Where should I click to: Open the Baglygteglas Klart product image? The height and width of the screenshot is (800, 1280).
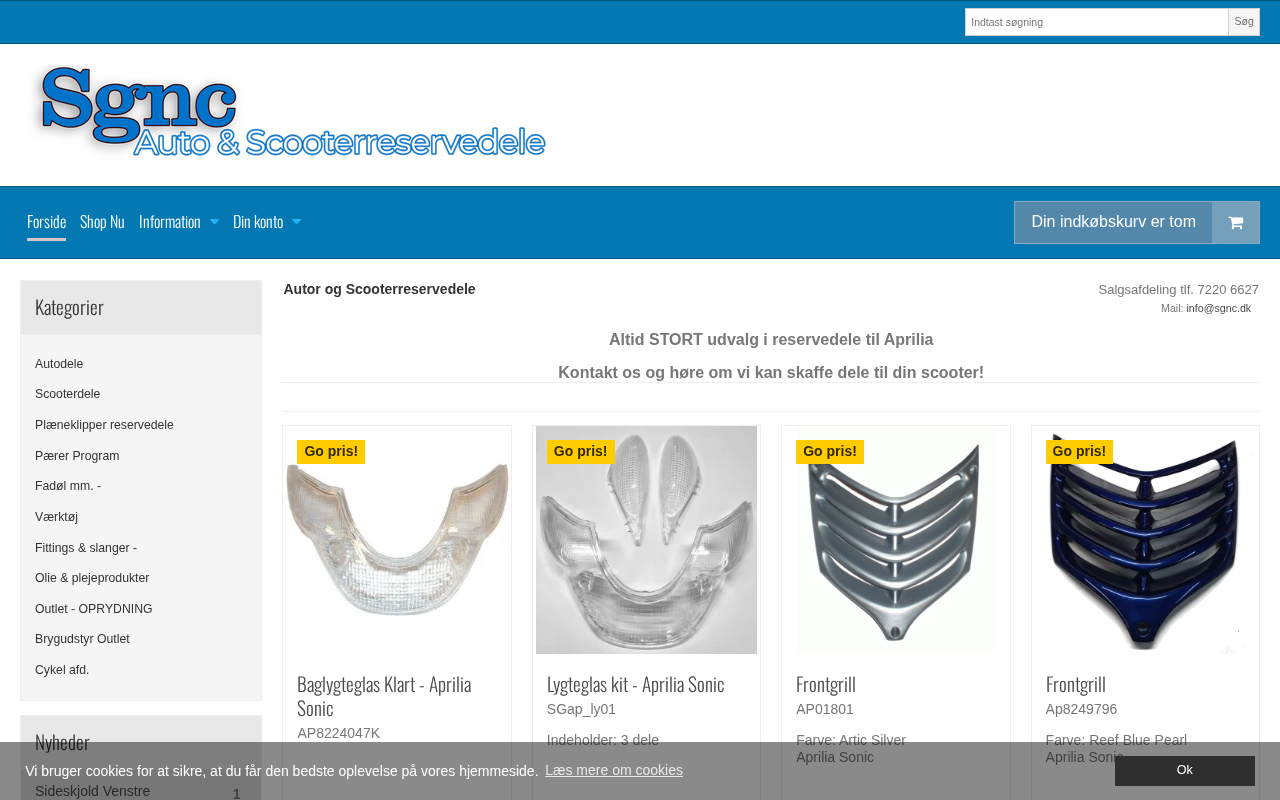[397, 540]
